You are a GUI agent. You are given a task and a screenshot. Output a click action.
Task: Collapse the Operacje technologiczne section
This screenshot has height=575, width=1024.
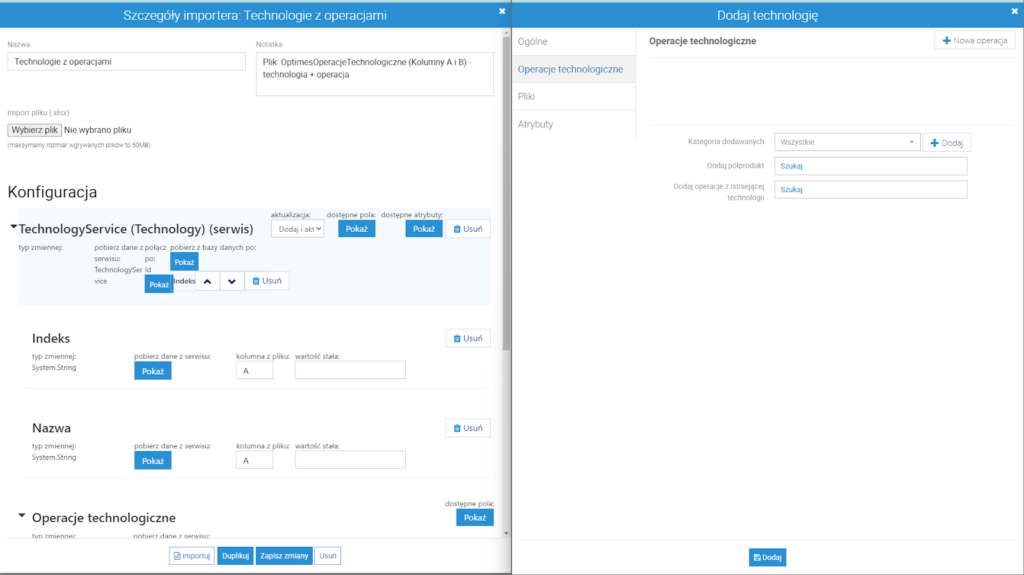[x=22, y=516]
